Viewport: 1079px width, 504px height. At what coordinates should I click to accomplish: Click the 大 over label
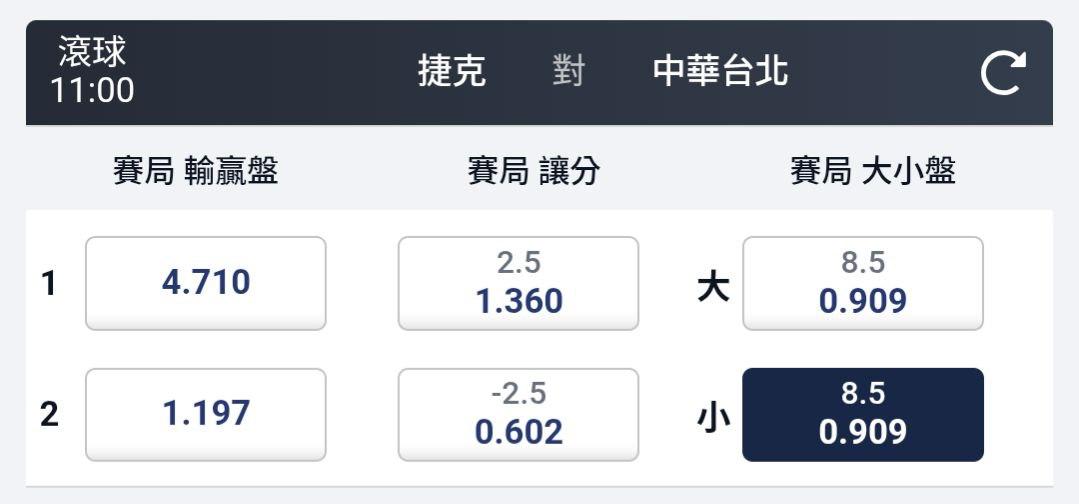coord(713,288)
